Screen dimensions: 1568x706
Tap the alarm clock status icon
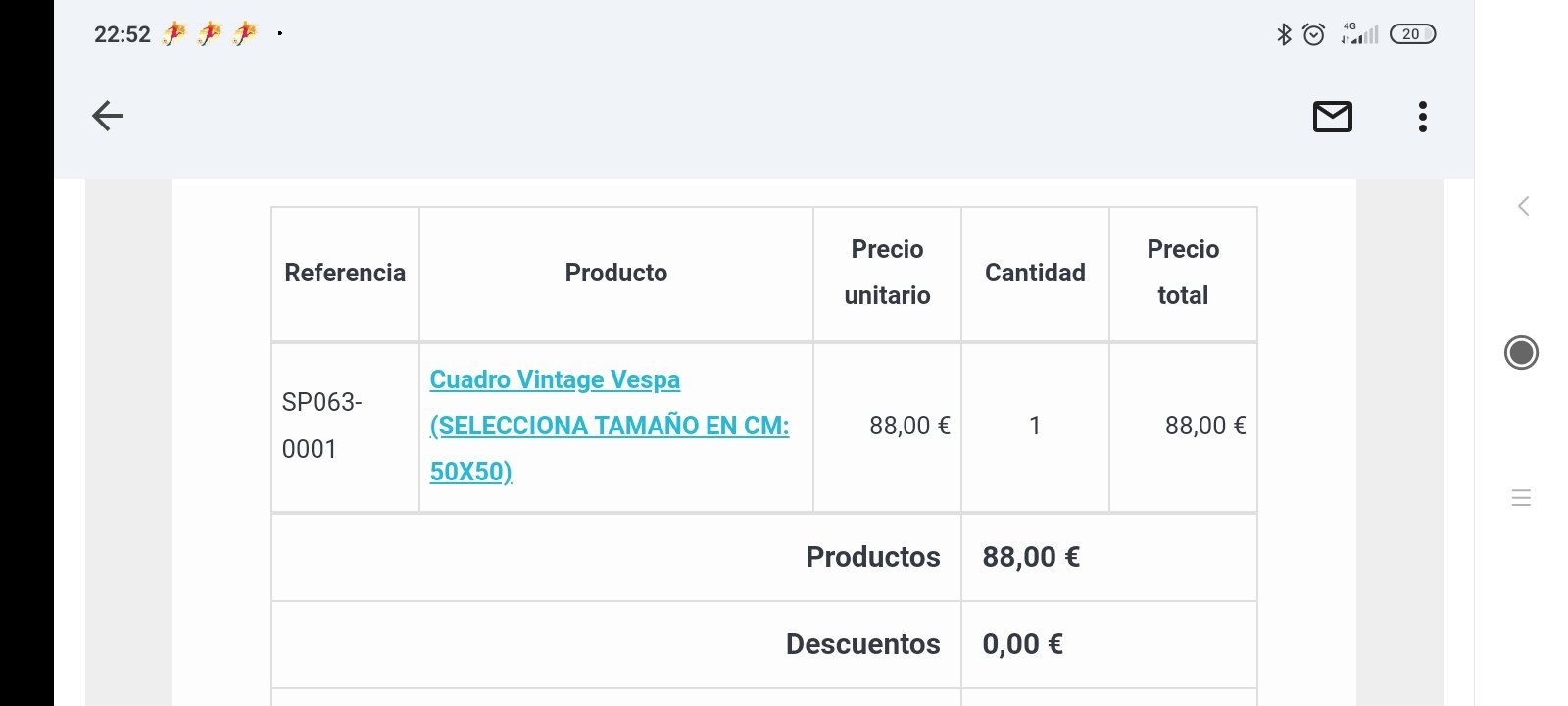tap(1314, 34)
